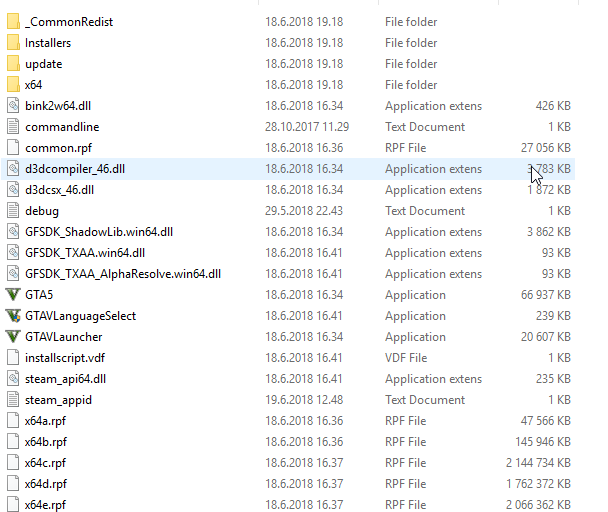Select the x64b.rpf file icon
This screenshot has height=512, width=608.
(13, 441)
